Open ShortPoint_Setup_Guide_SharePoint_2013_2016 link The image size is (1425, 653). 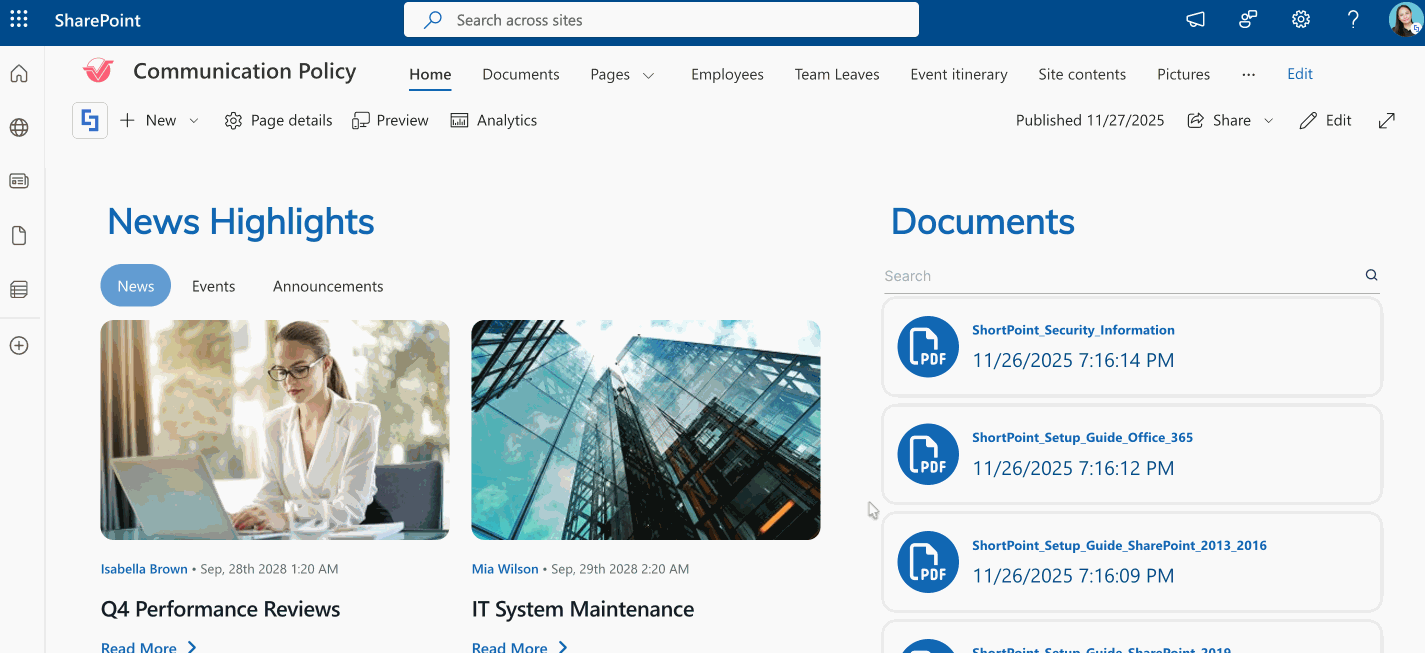pyautogui.click(x=1119, y=546)
